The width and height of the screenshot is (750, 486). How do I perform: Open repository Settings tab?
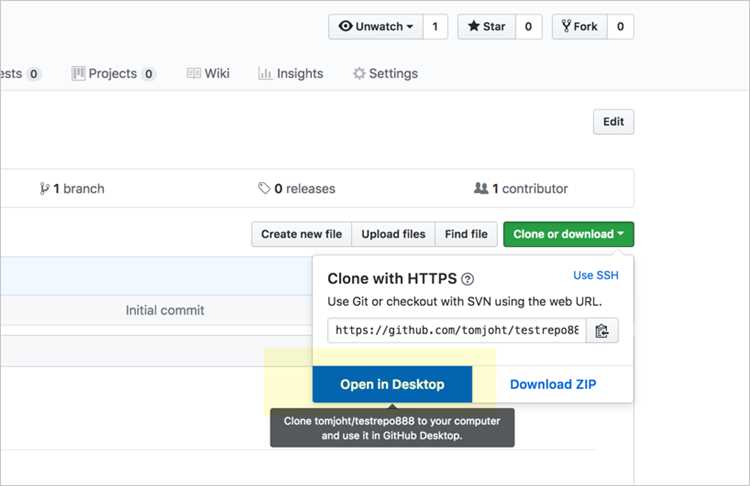point(386,73)
